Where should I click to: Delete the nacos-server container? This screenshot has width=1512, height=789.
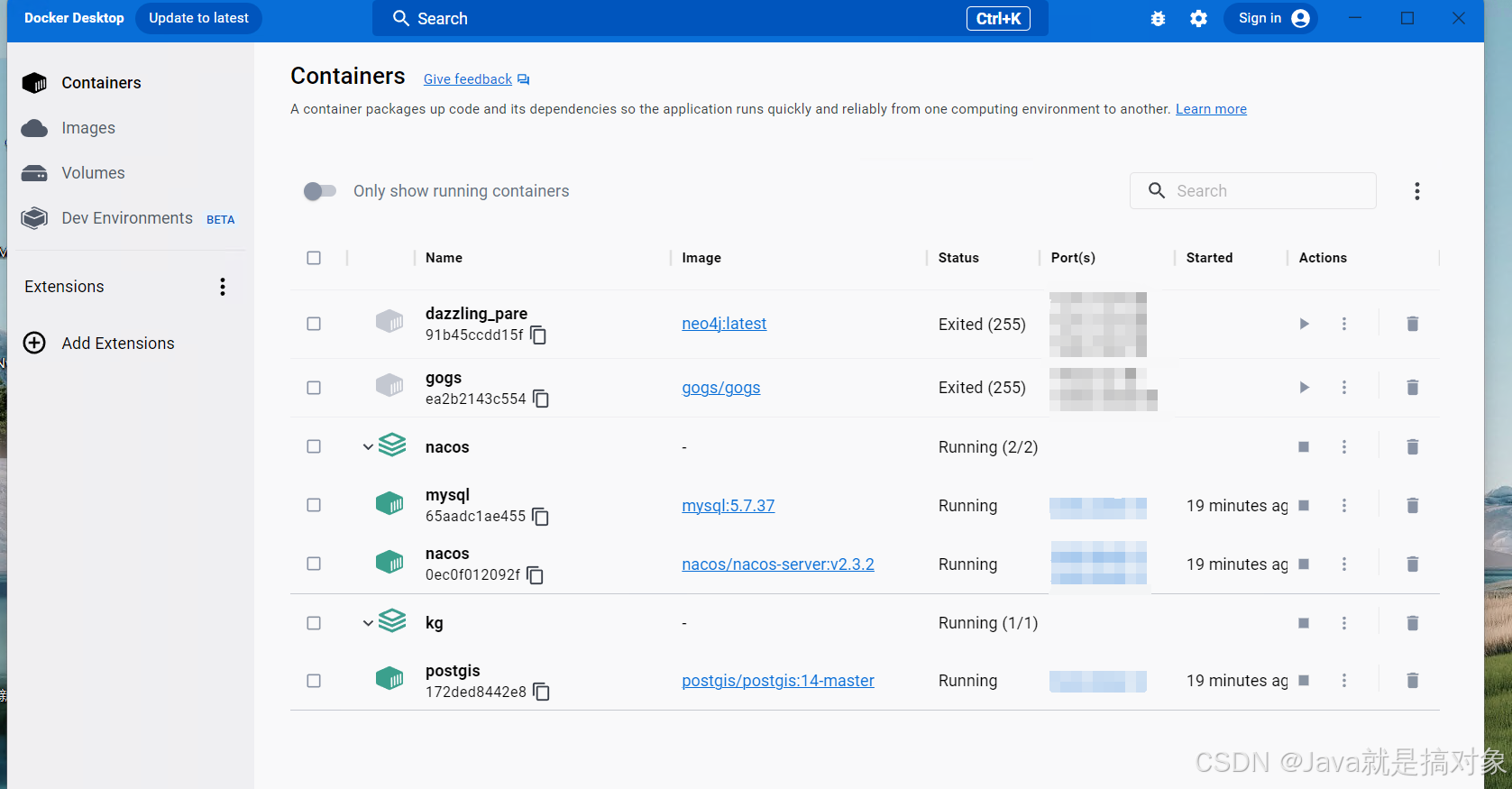point(1413,564)
